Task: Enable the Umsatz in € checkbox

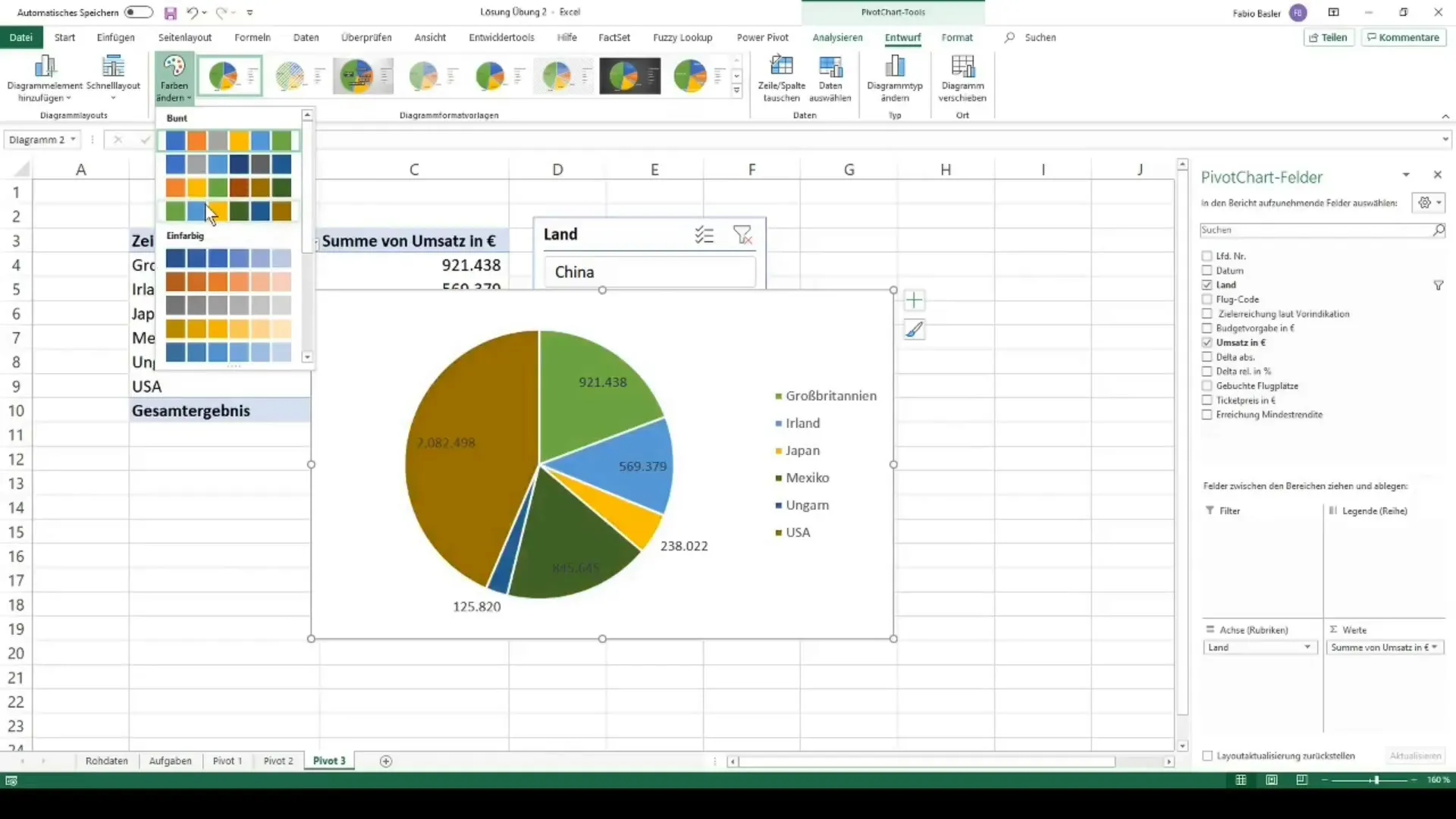Action: (x=1207, y=342)
